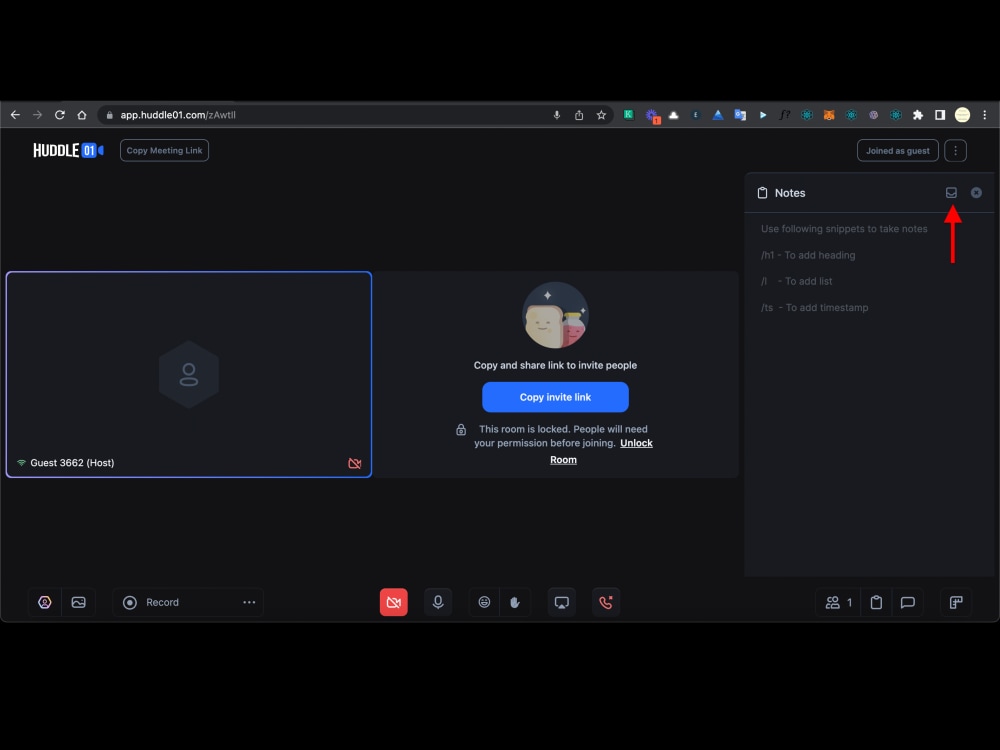This screenshot has height=750, width=1000.
Task: Click the clipboard icon beside Notes title
Action: click(x=762, y=193)
